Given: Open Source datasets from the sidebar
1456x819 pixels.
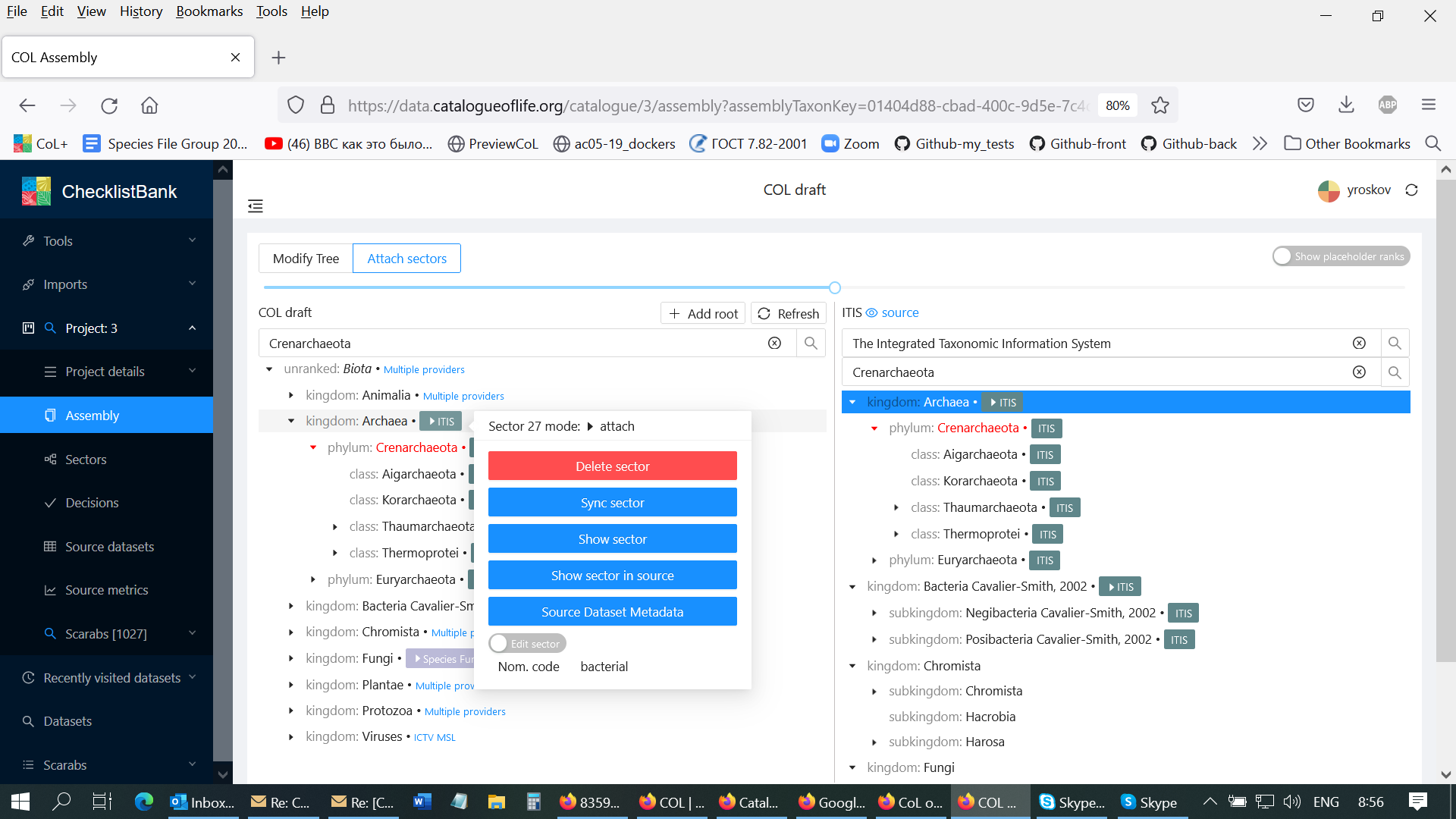Looking at the screenshot, I should (x=108, y=546).
